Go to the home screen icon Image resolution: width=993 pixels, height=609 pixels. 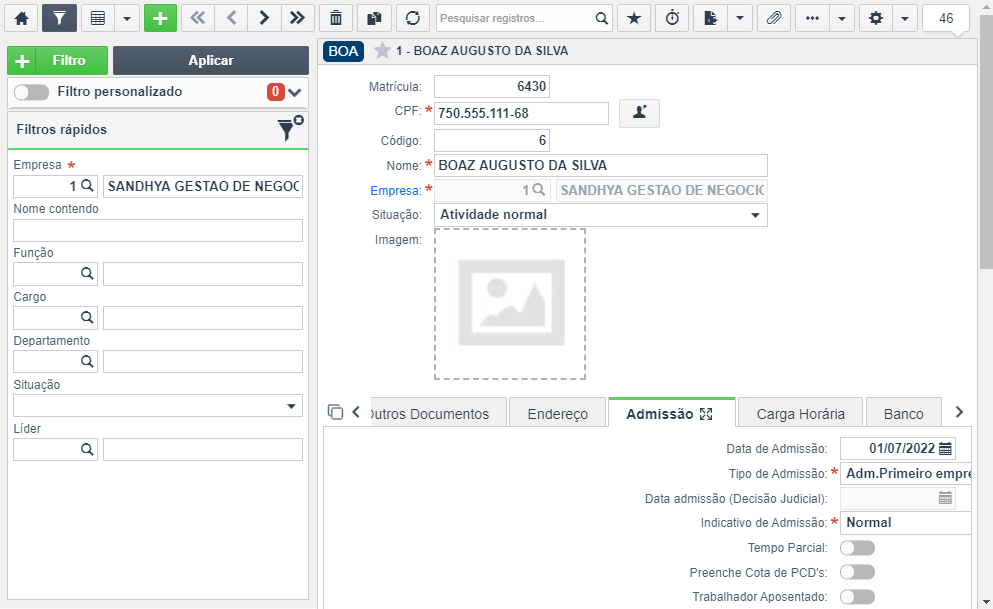pos(22,18)
